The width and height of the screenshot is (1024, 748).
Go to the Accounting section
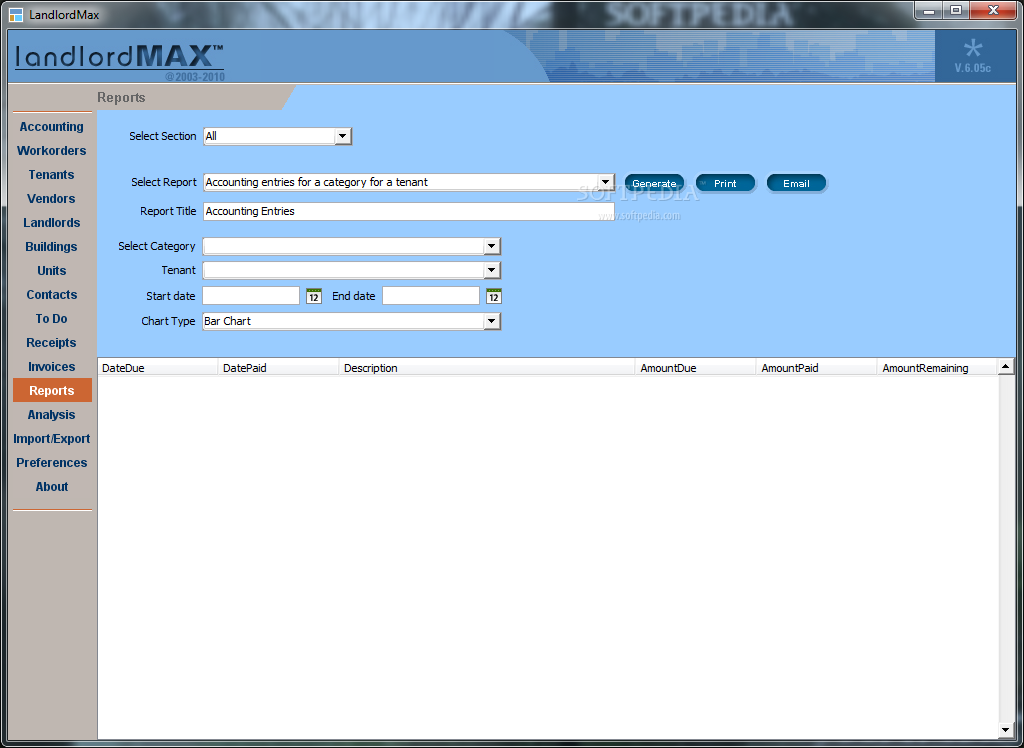point(52,127)
